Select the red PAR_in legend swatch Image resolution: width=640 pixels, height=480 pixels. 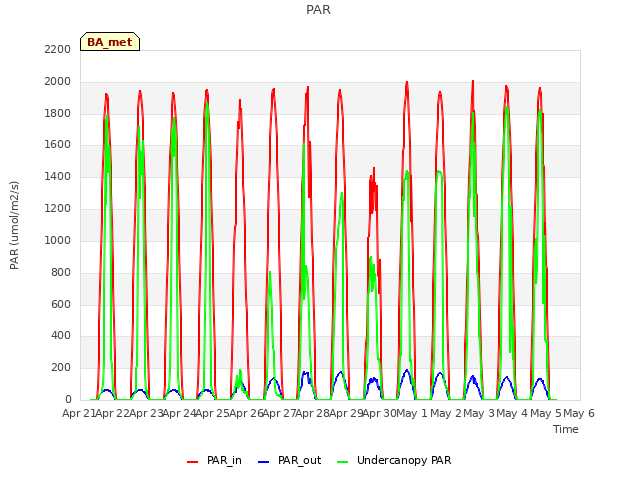click(x=192, y=462)
